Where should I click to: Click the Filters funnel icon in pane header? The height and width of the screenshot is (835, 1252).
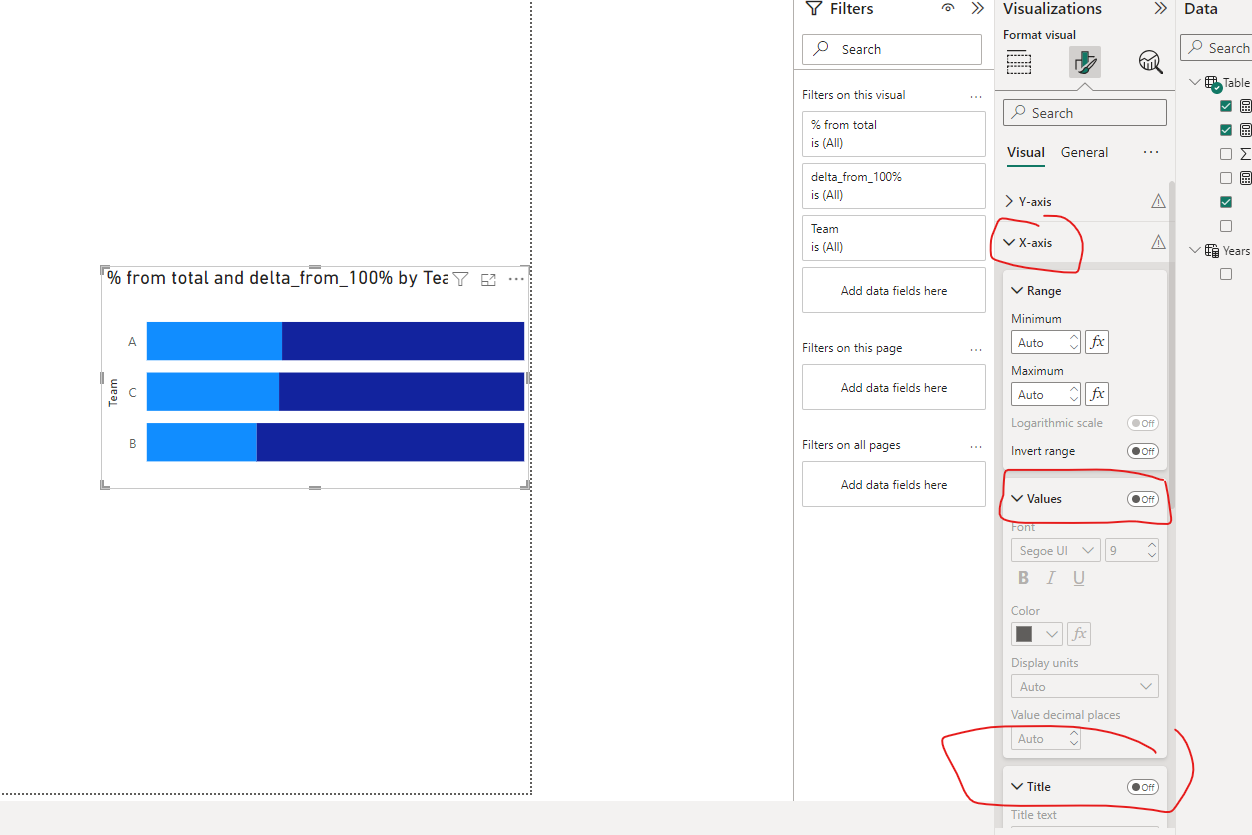813,9
